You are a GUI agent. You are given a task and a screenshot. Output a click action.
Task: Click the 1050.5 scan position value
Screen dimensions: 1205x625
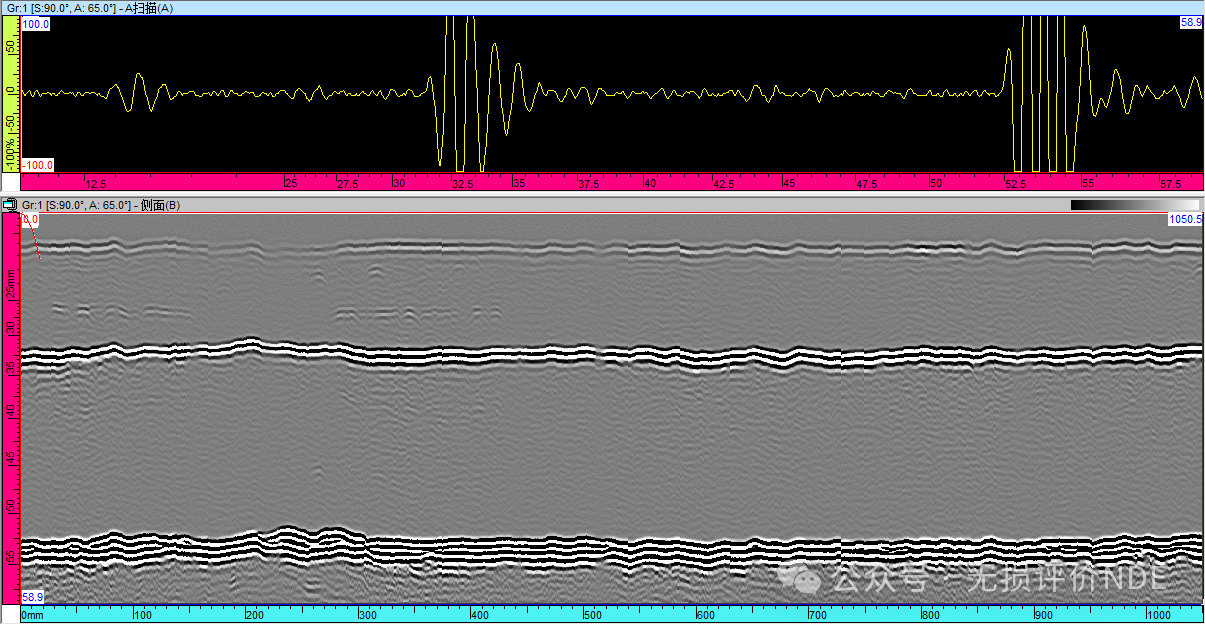point(1184,219)
